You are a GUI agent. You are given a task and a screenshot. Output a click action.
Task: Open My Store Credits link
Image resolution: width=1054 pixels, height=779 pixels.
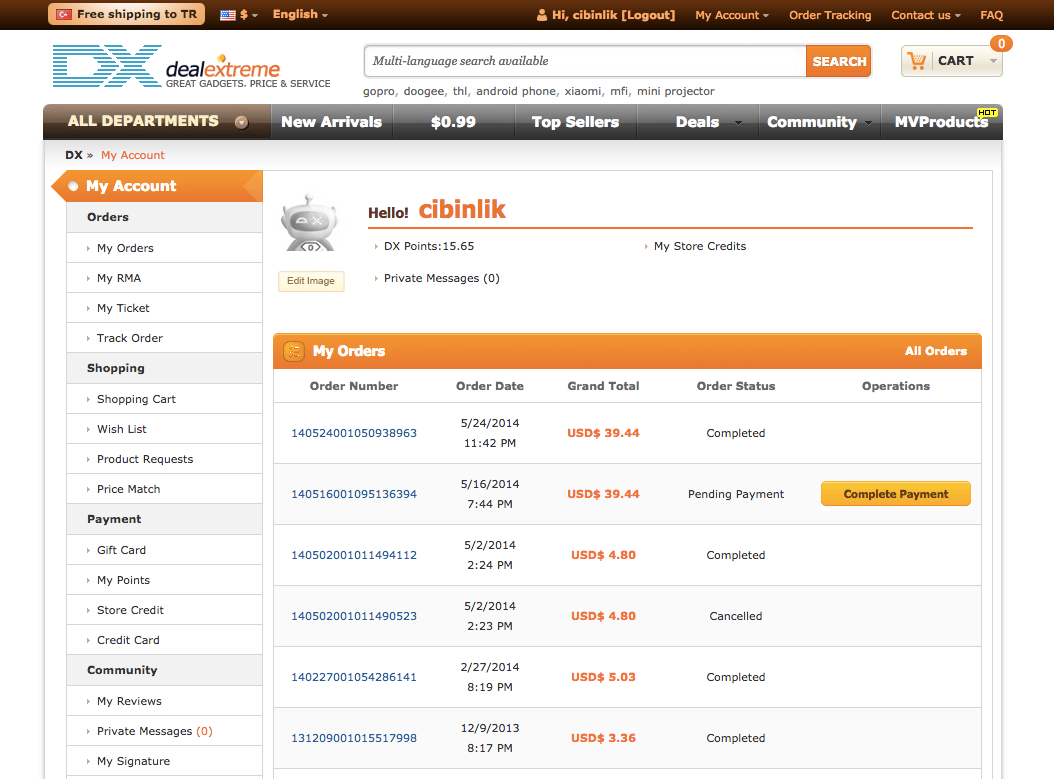pyautogui.click(x=700, y=246)
